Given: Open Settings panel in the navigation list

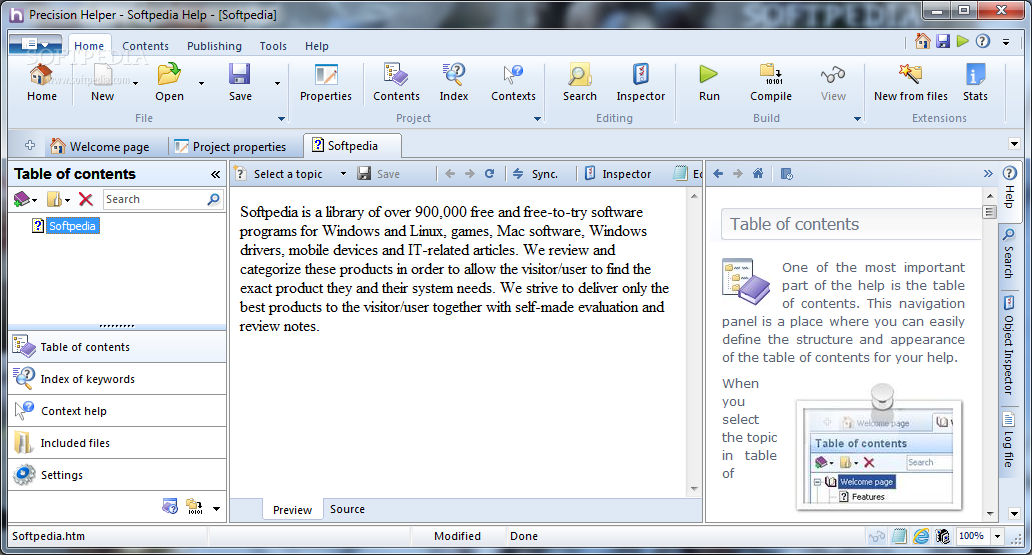Looking at the screenshot, I should pos(117,475).
